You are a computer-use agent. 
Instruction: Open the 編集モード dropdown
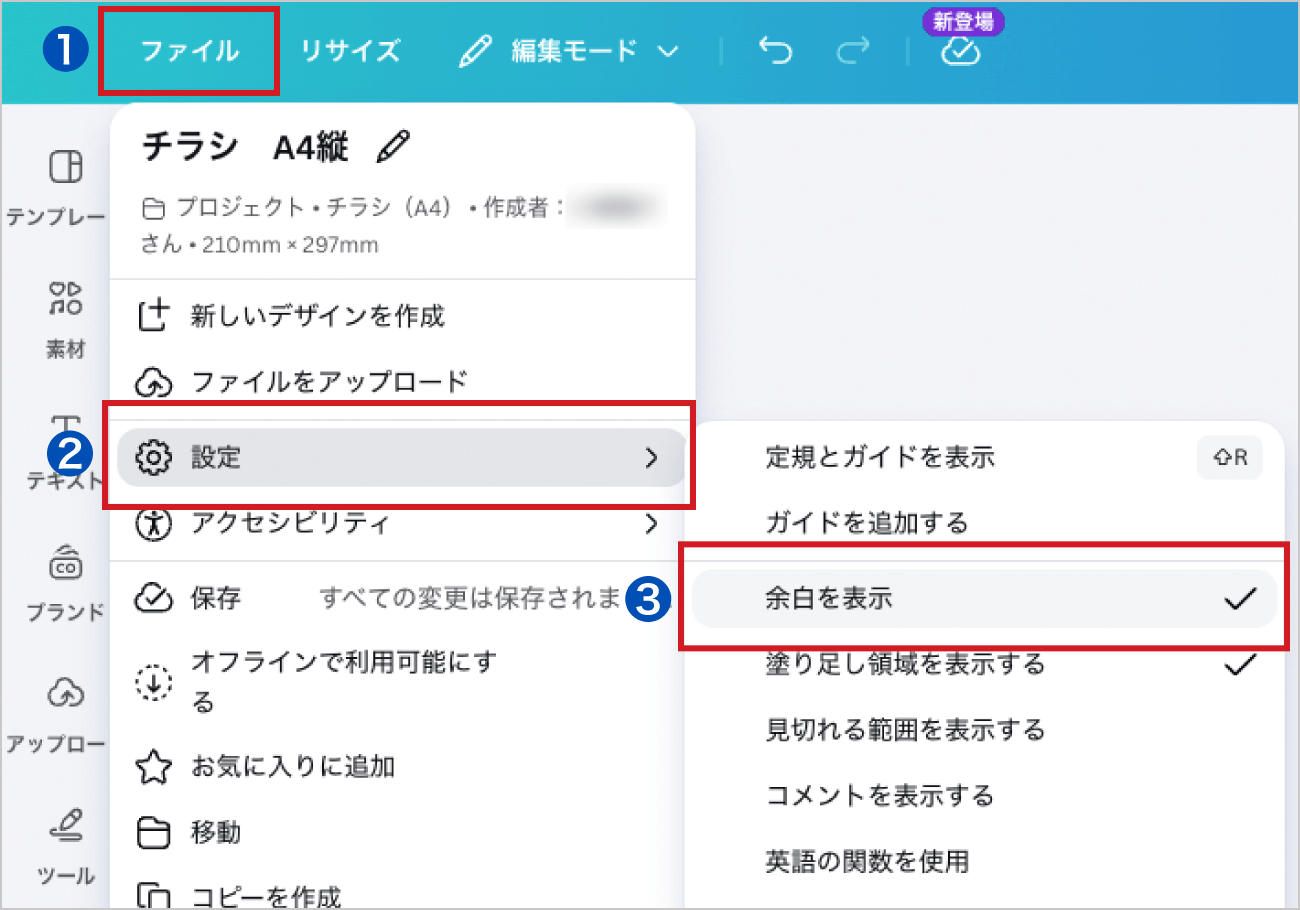click(x=568, y=51)
